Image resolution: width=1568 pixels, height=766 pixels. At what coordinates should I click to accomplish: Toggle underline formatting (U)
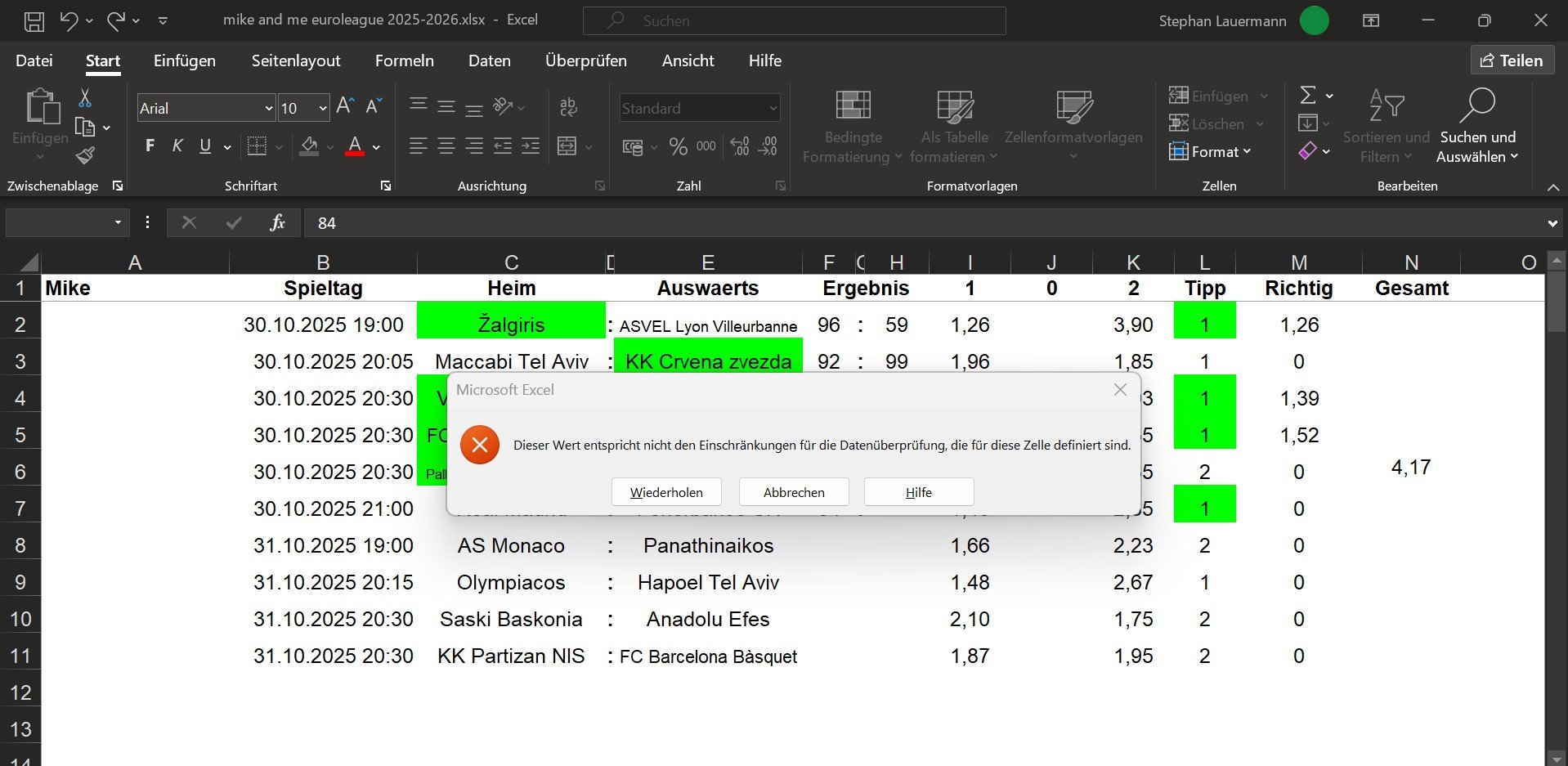(205, 146)
